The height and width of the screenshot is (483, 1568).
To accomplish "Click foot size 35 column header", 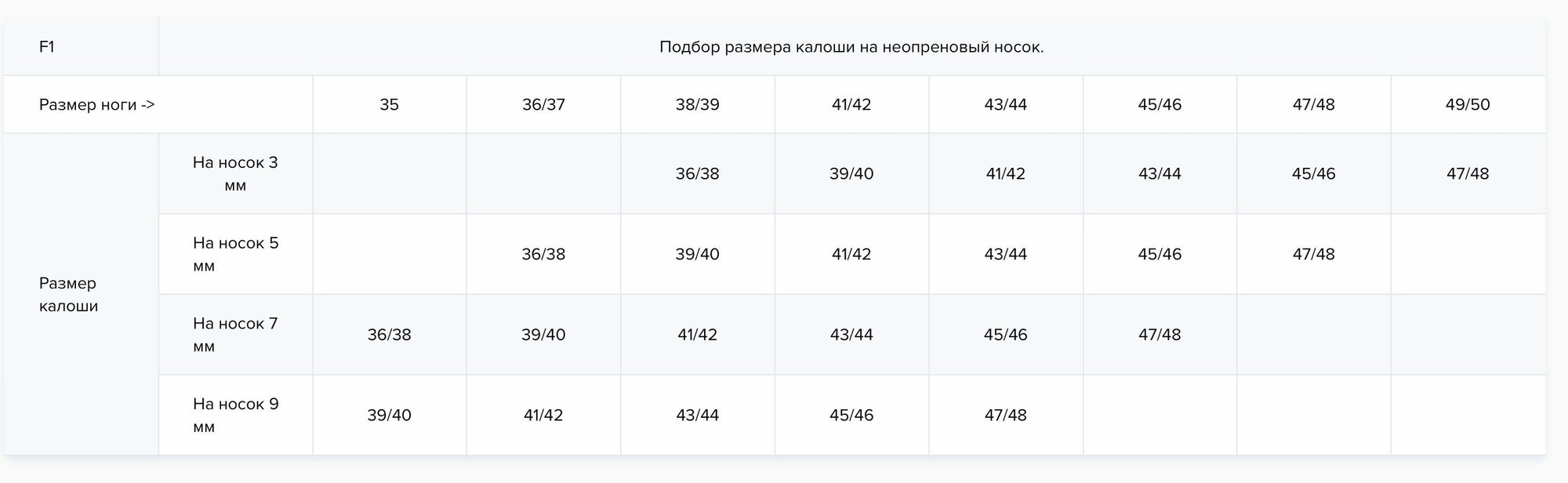I will point(389,104).
